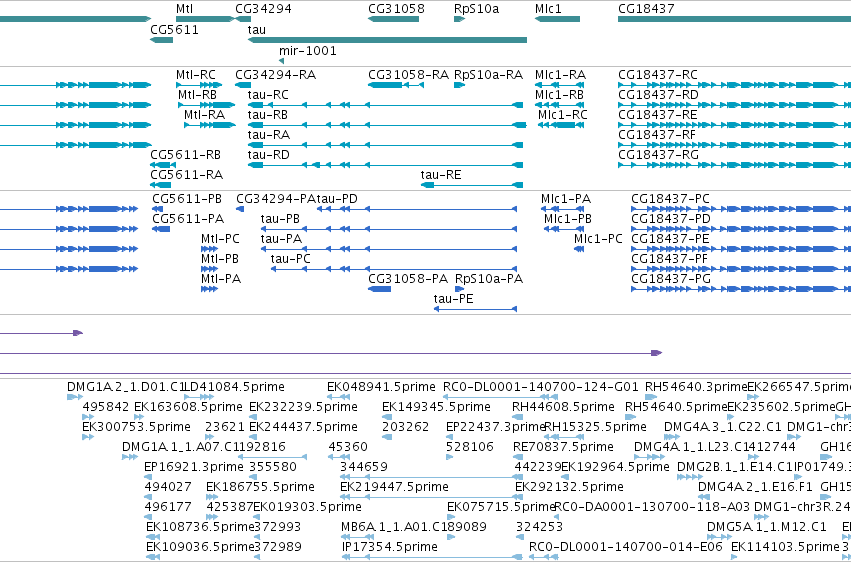Click the RpS10a gene feature
The height and width of the screenshot is (562, 851).
[460, 19]
